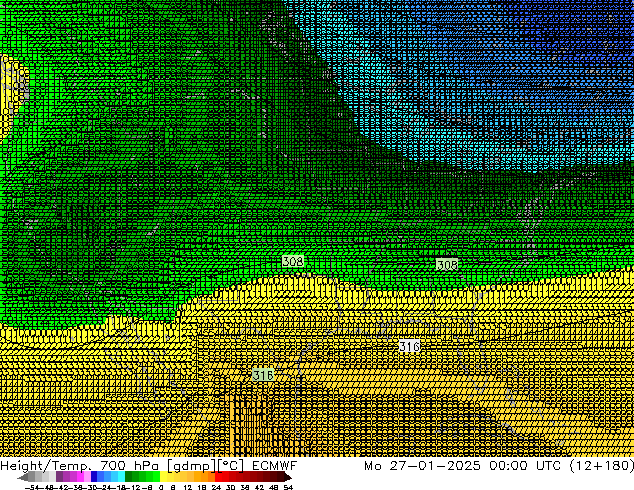The image size is (634, 490).
Task: Click the dark right arrow of the color scale
Action: [288, 477]
